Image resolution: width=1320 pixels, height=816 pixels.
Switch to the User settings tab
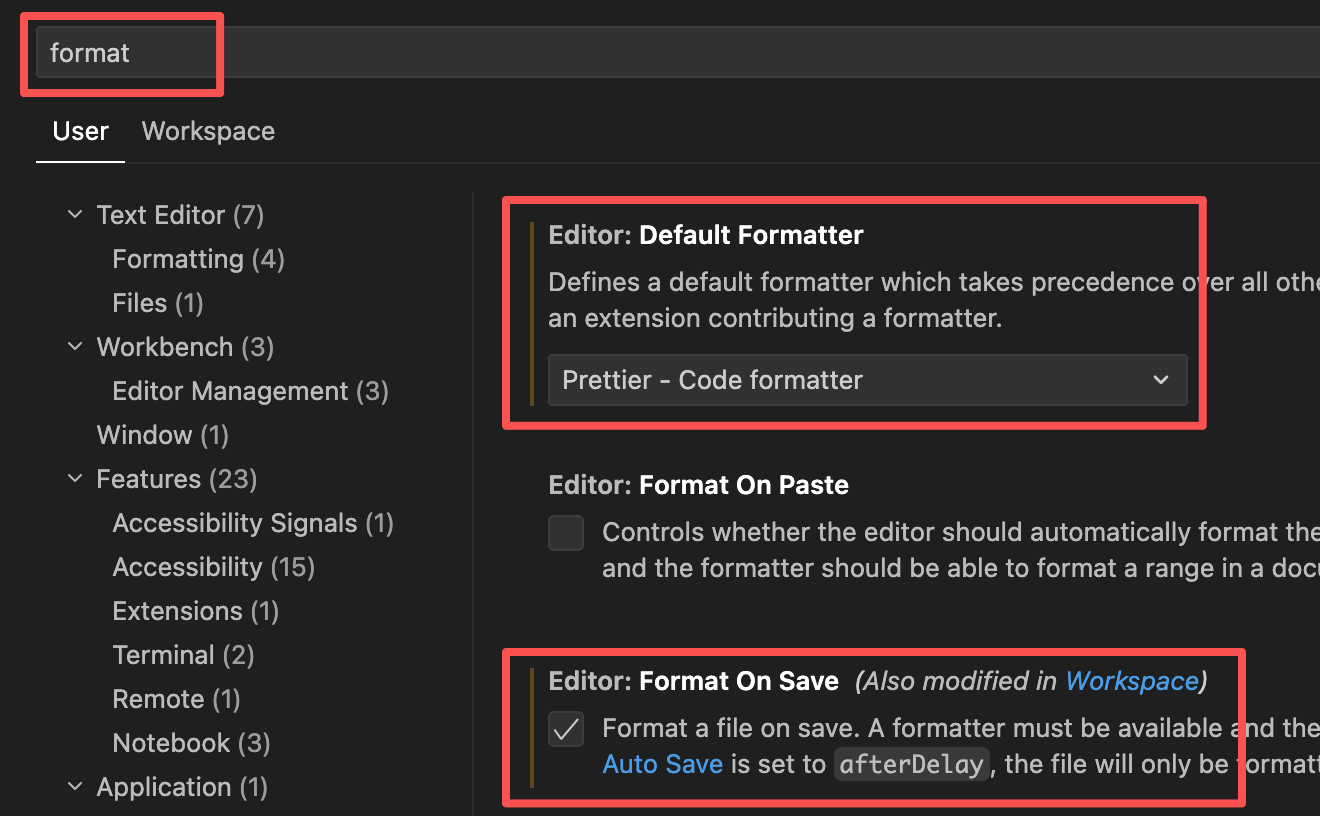[x=80, y=131]
